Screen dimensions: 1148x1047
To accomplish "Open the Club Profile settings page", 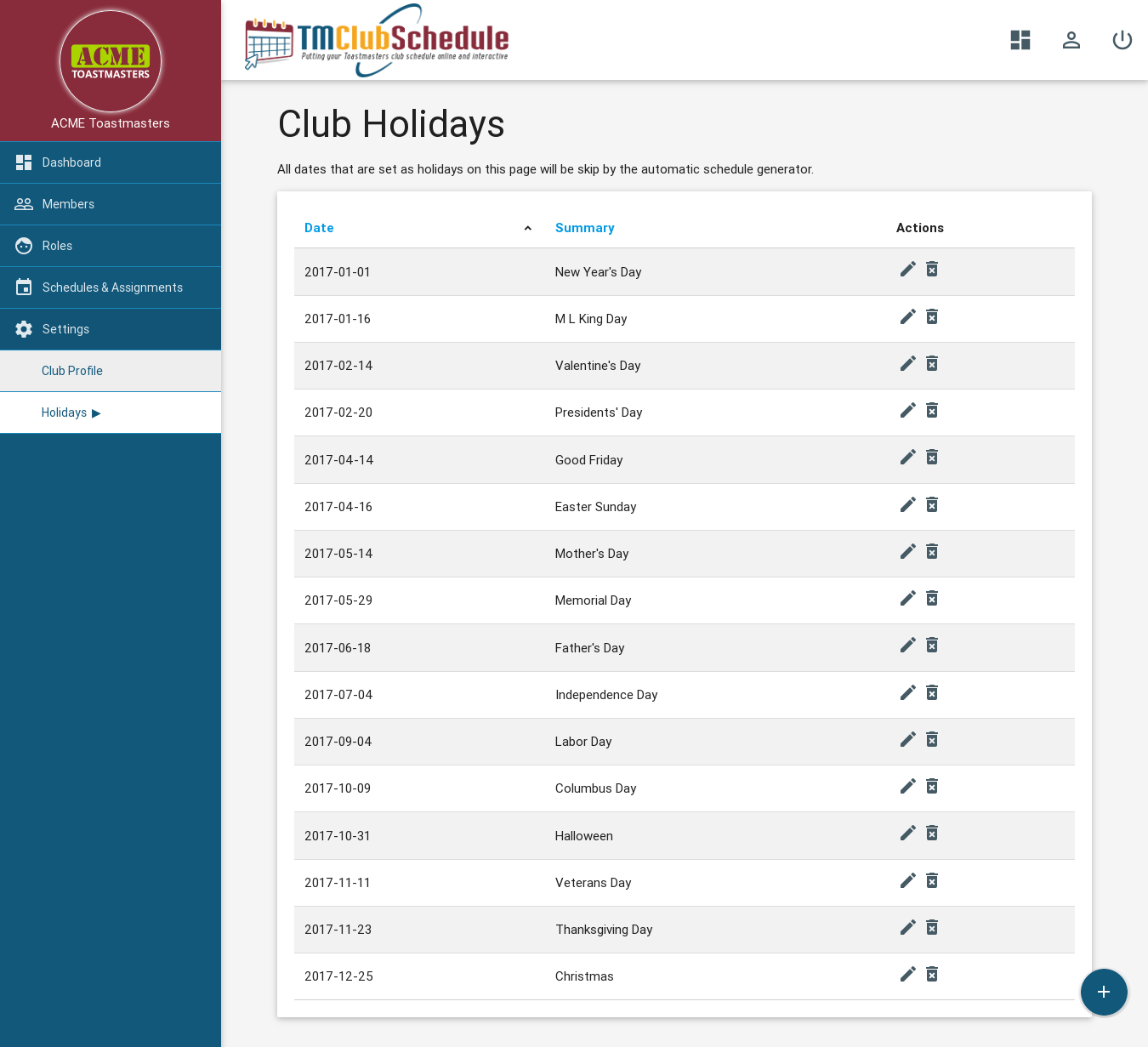I will click(x=72, y=371).
